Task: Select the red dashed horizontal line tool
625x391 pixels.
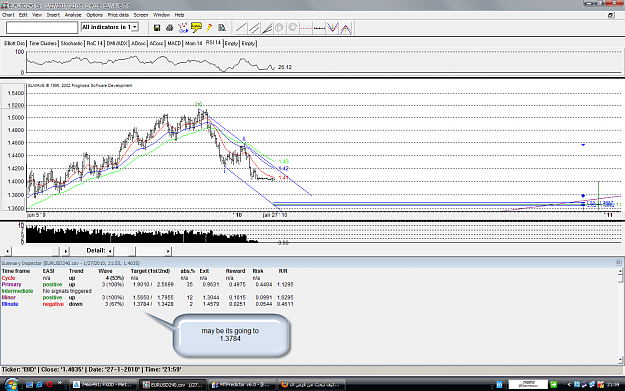Action: tap(306, 28)
